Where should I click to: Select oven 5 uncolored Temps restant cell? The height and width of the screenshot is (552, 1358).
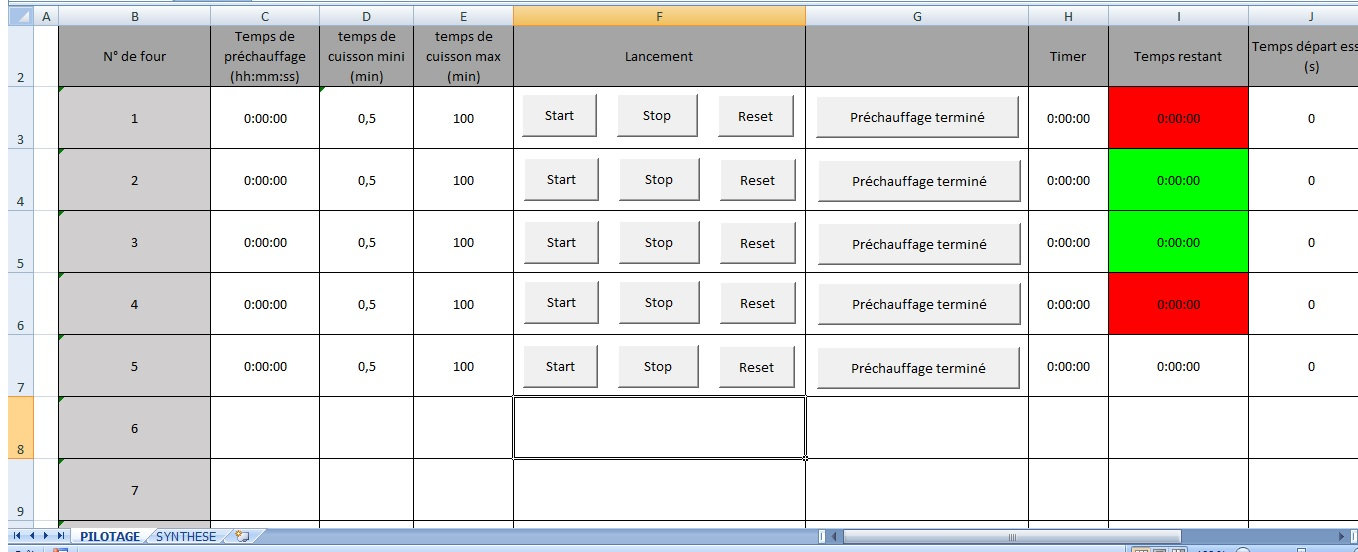(1178, 366)
